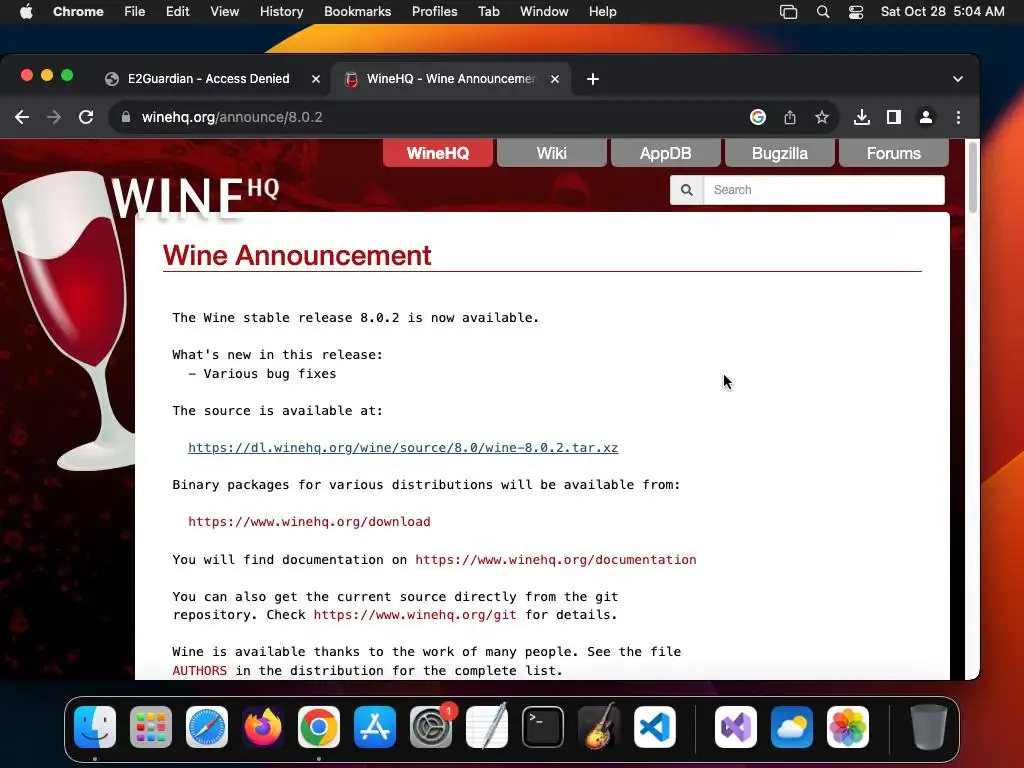Close the E2Guardian Access Denied tab
The image size is (1024, 768).
point(316,79)
